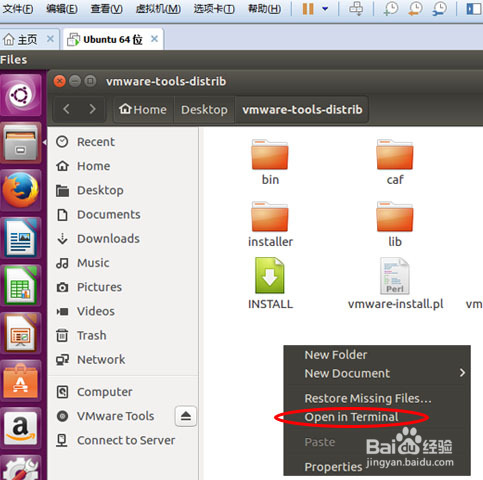483x480 pixels.
Task: Click Home in the path bar
Action: tap(143, 109)
